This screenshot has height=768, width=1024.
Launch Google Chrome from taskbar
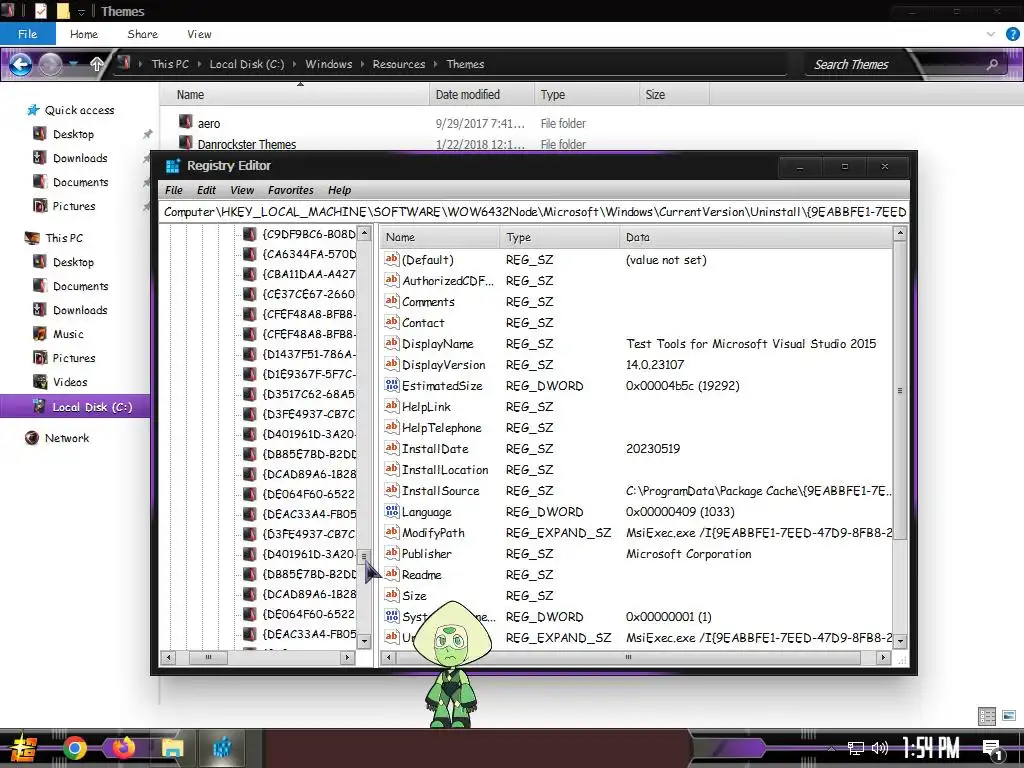click(75, 748)
